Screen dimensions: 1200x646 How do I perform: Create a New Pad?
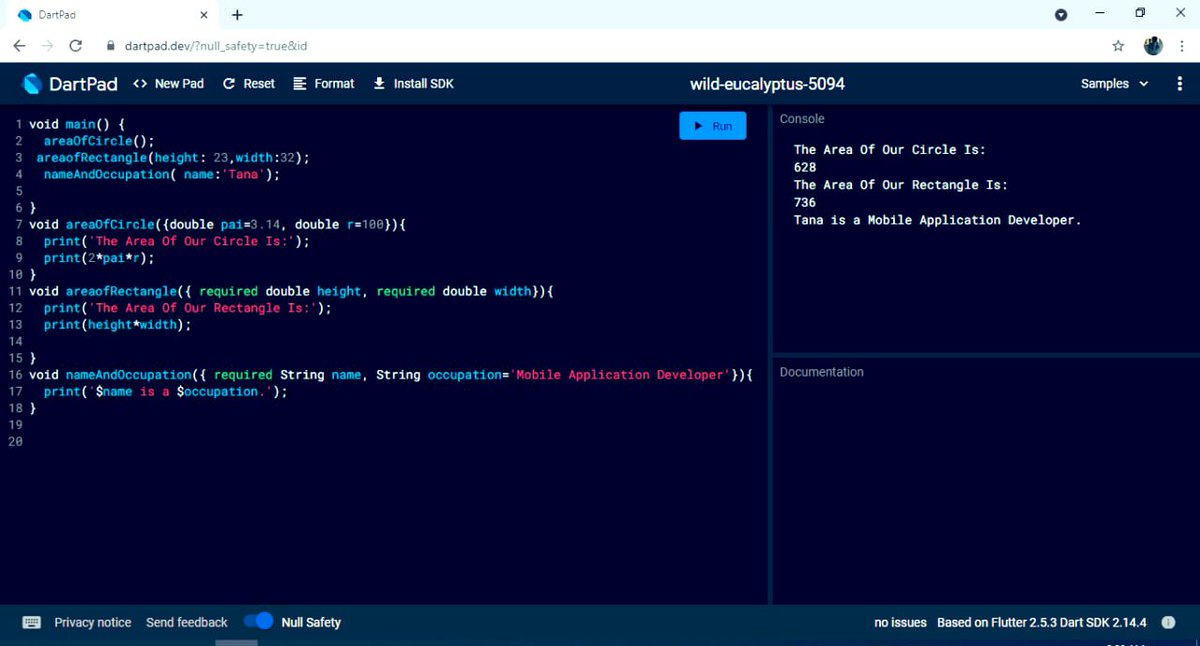tap(168, 84)
